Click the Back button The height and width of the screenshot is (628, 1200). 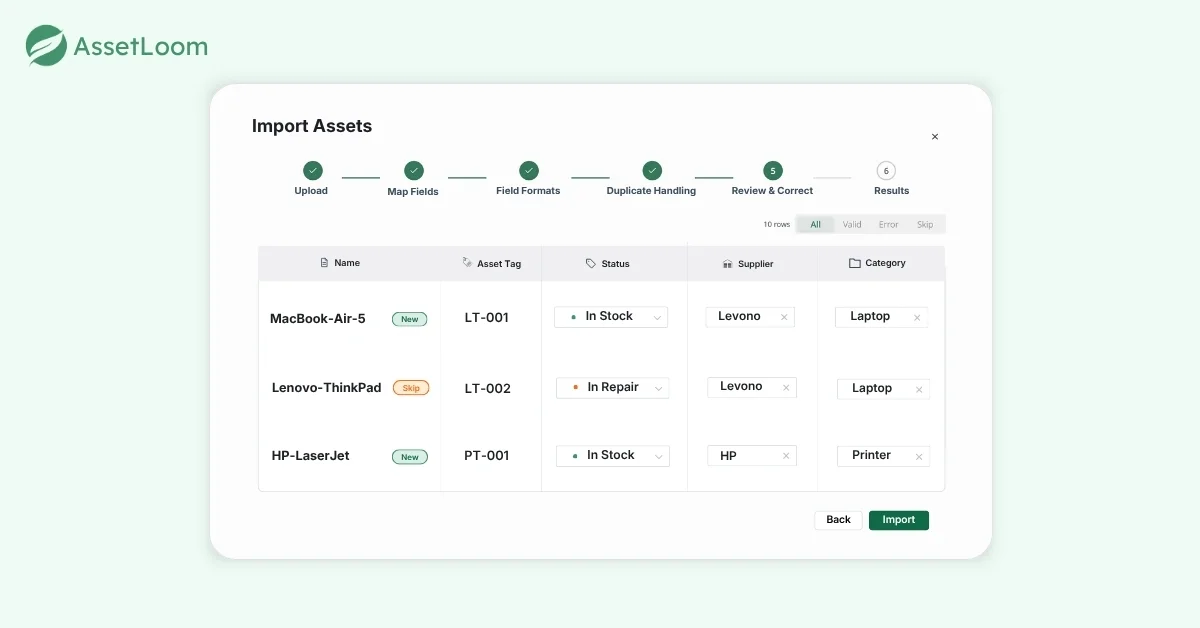(x=838, y=520)
